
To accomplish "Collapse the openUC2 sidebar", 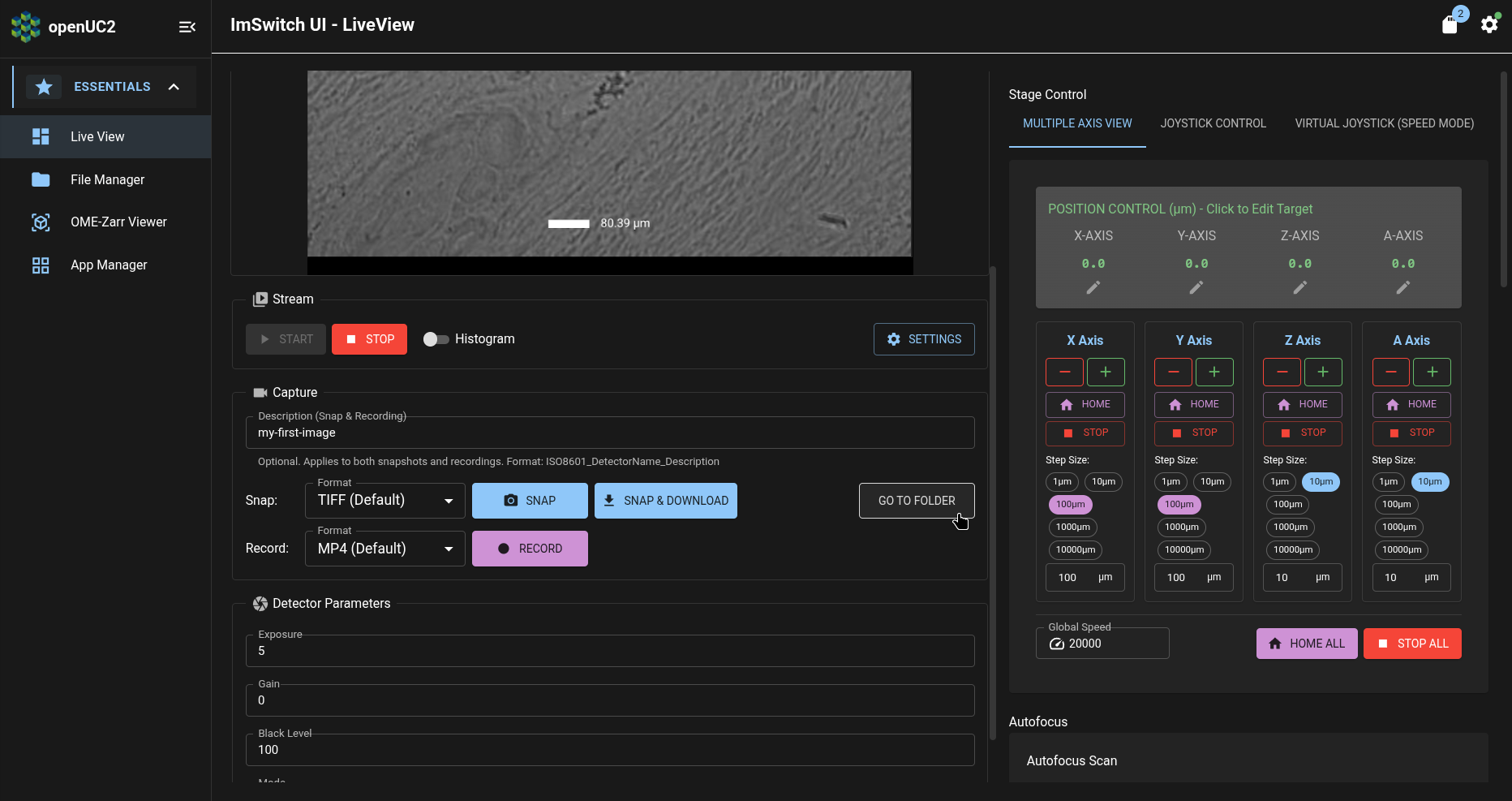I will 187,27.
